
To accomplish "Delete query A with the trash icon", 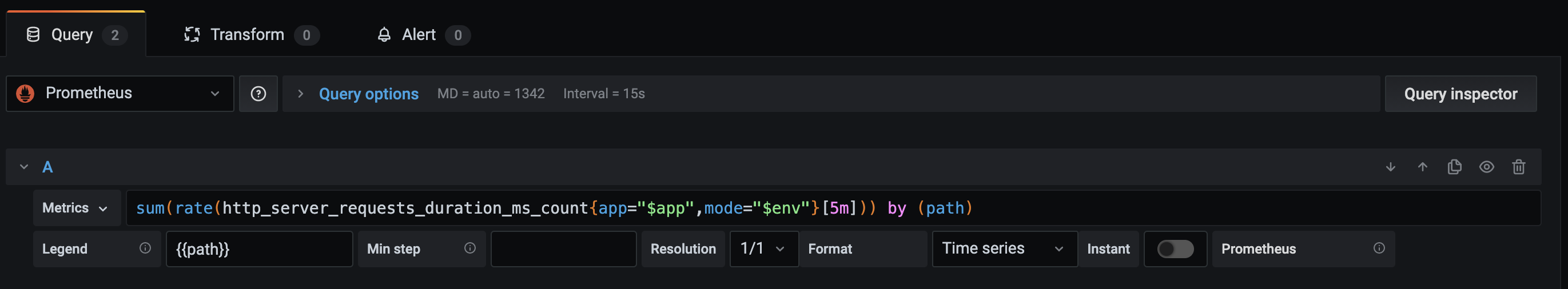I will pyautogui.click(x=1519, y=167).
